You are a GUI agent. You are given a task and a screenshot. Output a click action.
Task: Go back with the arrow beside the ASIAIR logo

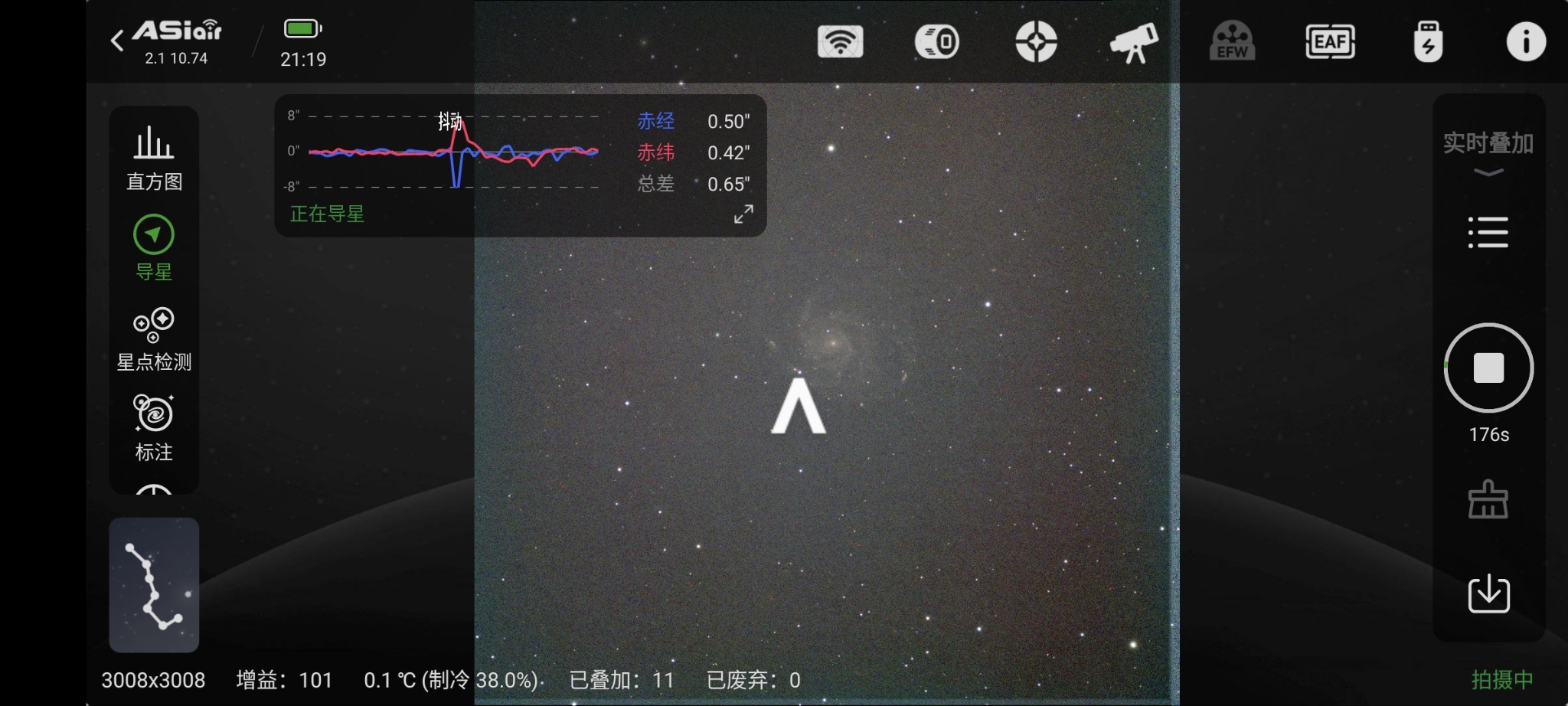(x=117, y=41)
